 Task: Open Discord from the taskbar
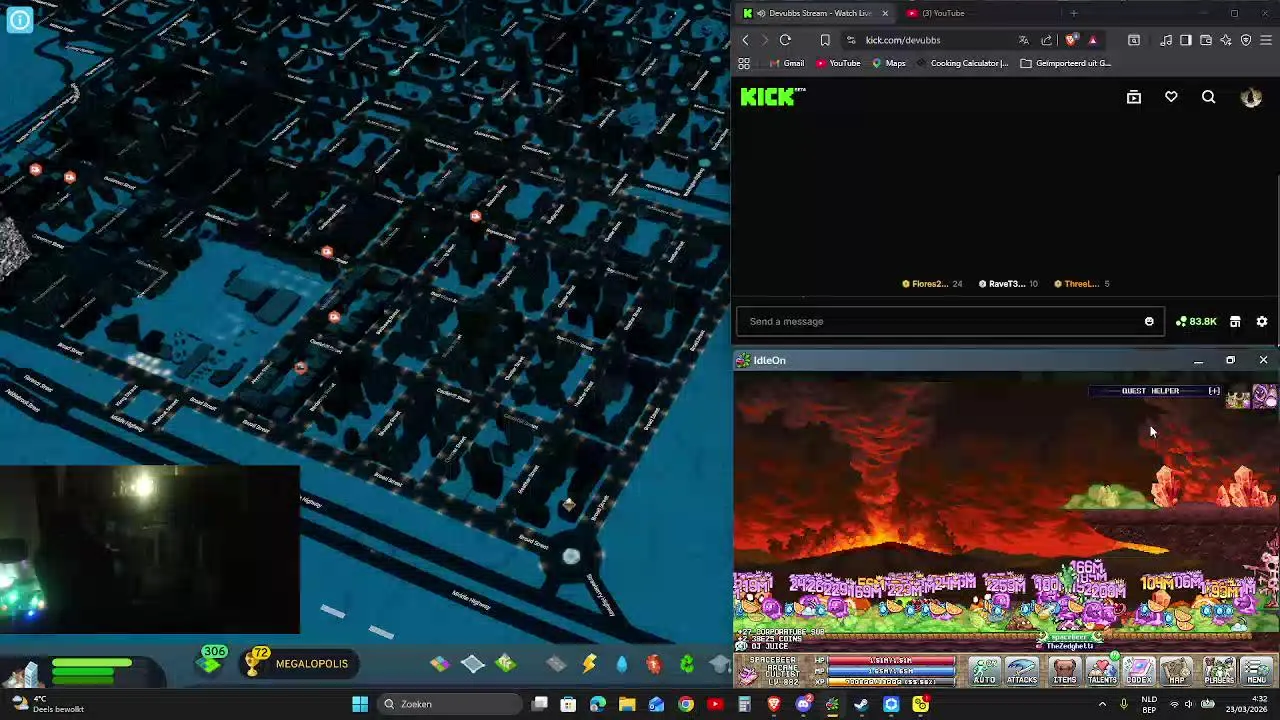coord(803,704)
